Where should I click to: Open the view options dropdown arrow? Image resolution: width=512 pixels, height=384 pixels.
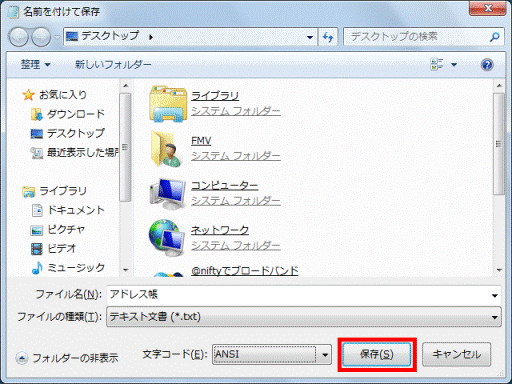point(454,64)
